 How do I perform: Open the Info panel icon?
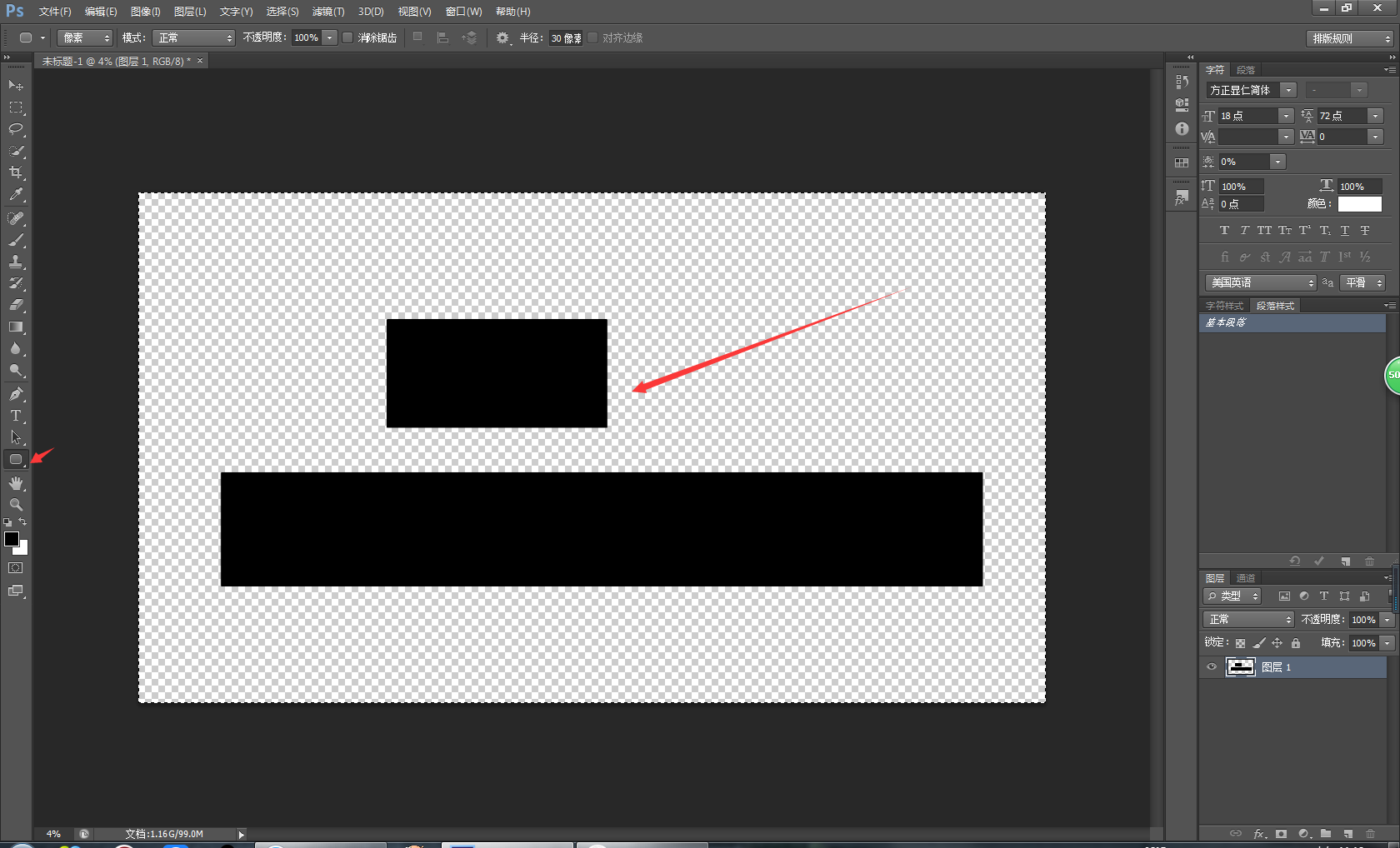tap(1182, 128)
